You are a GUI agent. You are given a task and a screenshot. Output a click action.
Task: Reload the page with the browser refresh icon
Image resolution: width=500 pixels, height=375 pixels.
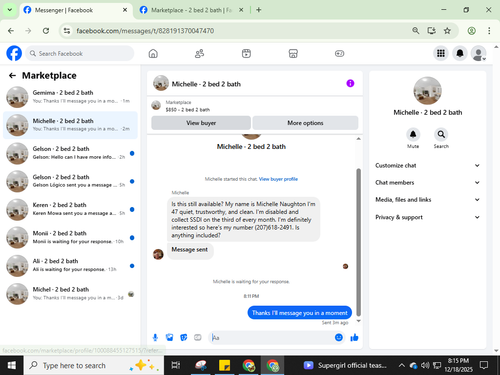(46, 31)
